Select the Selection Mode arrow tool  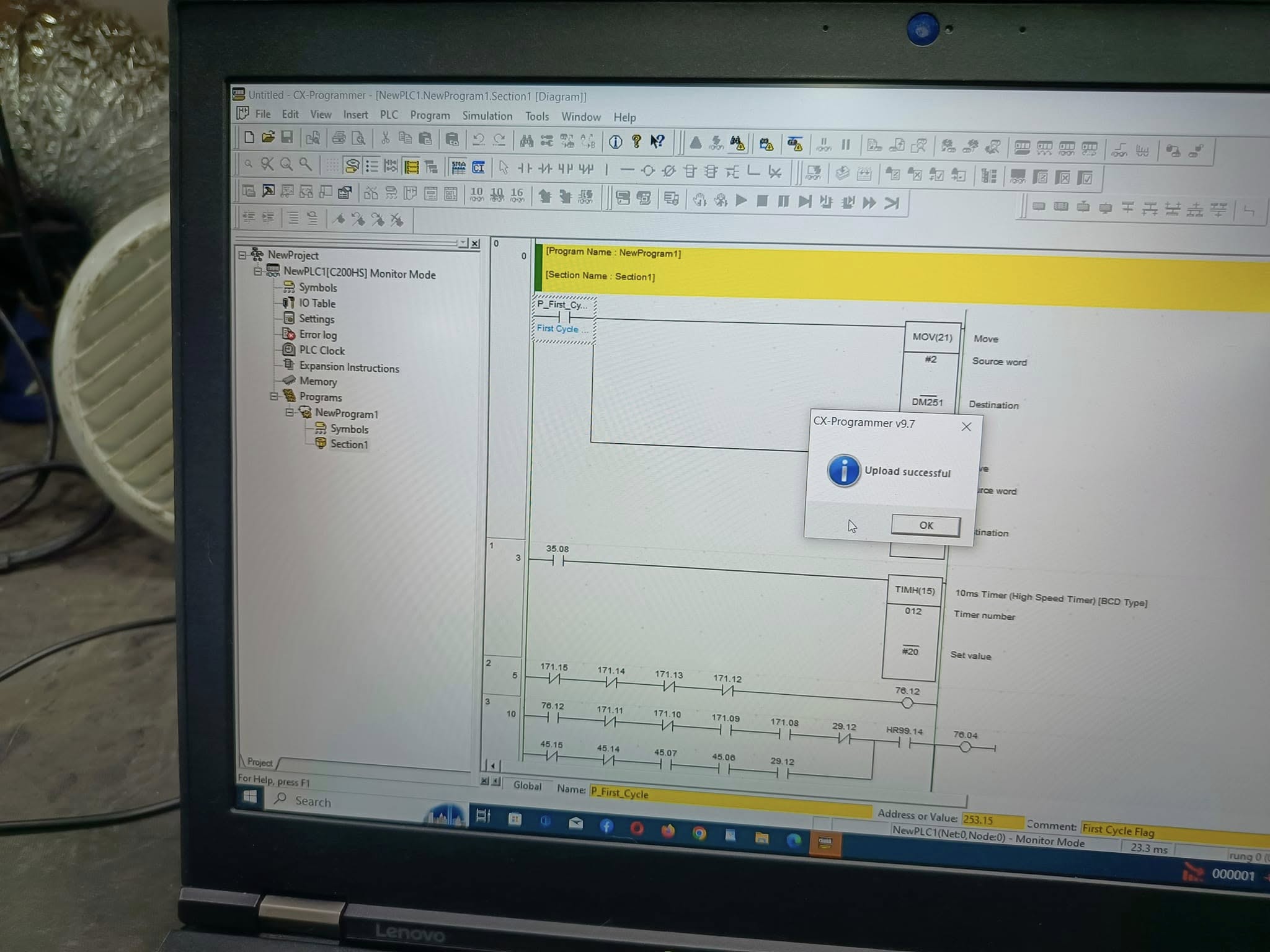coord(504,168)
